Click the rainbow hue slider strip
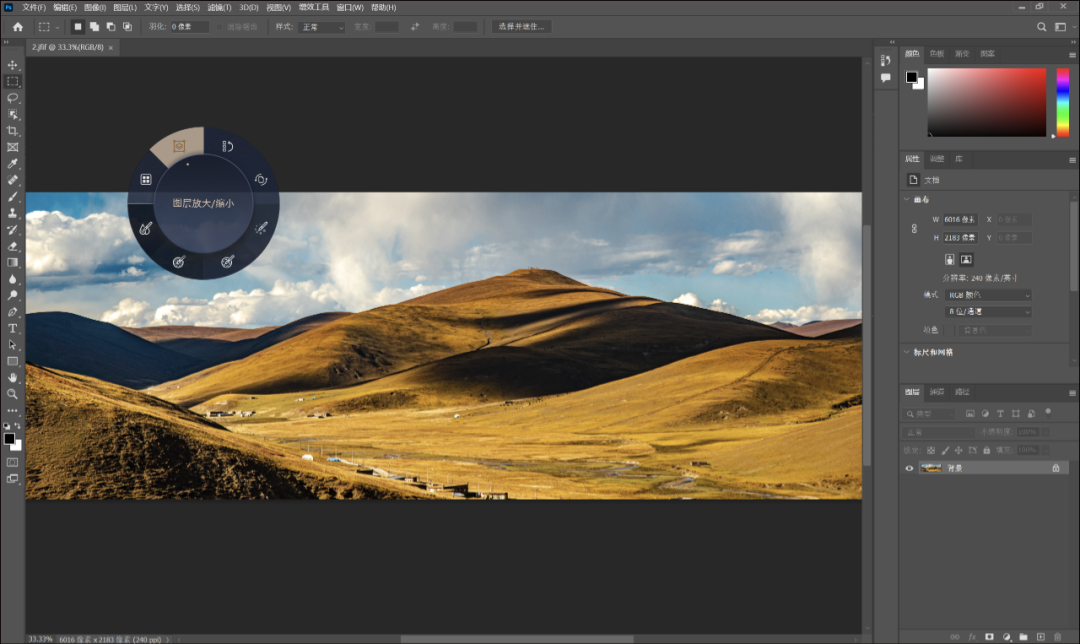 tap(1063, 101)
